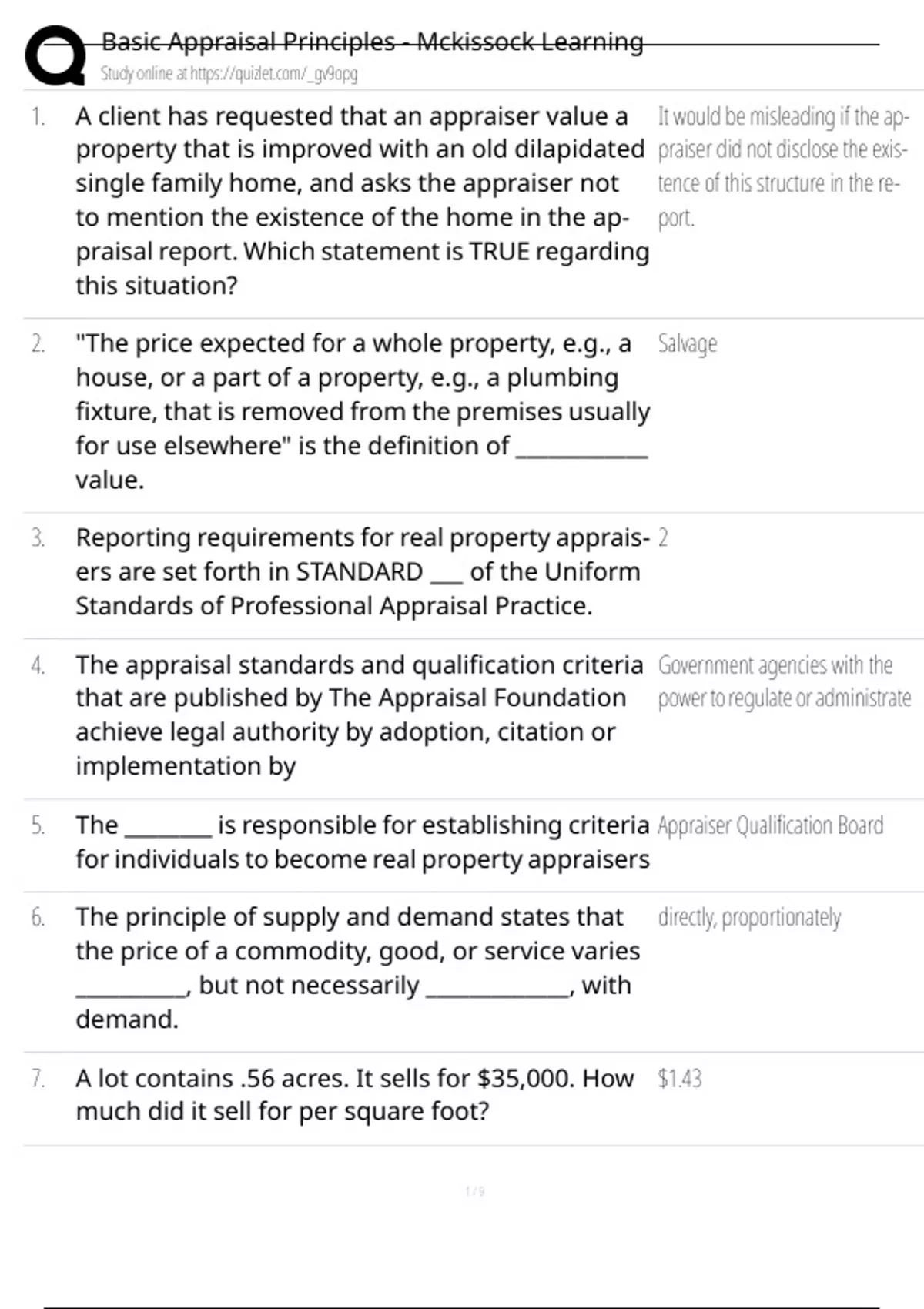Screen dimensions: 924x1309
Task: Click the 'directly, proportionately' answer
Action: [x=749, y=918]
